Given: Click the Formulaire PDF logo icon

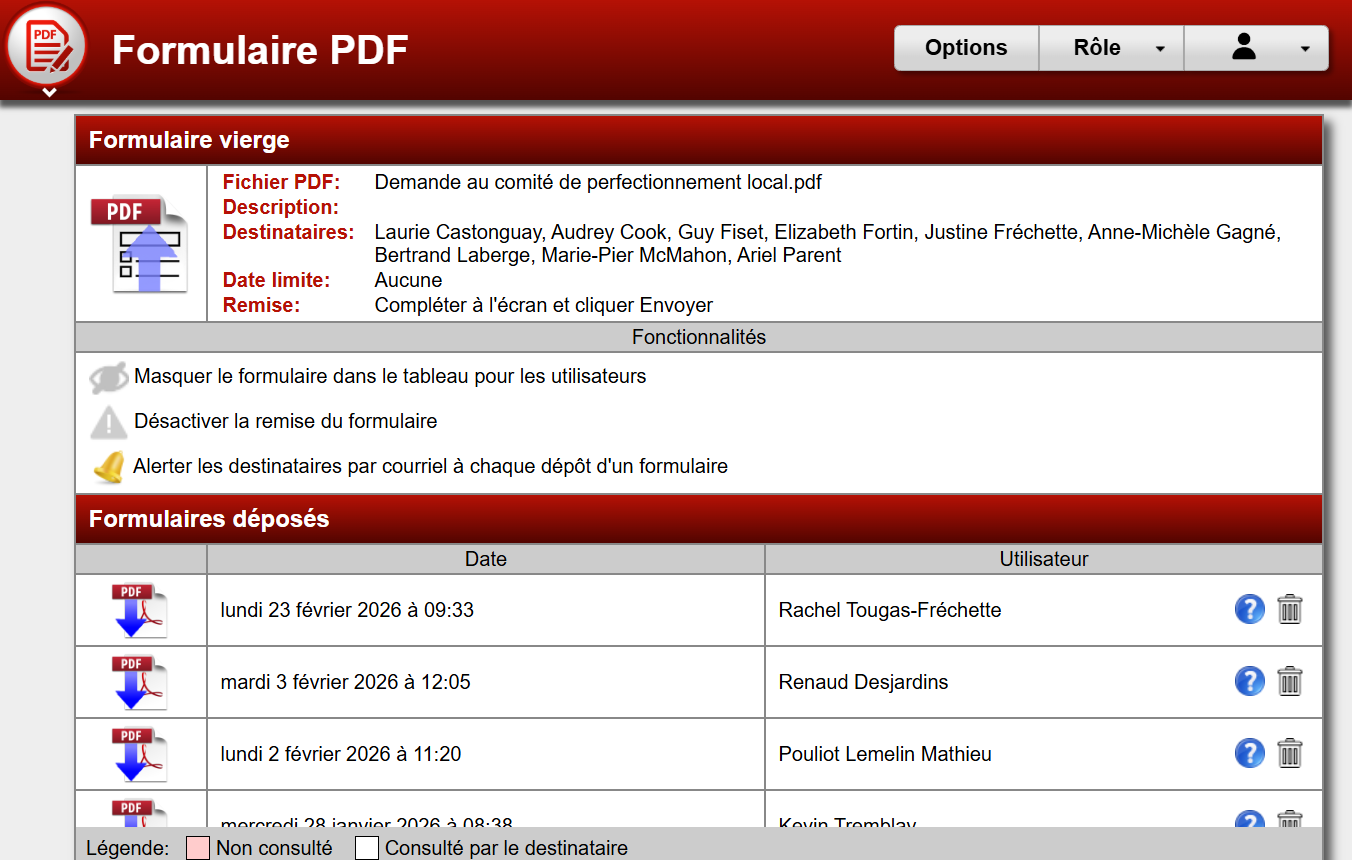Looking at the screenshot, I should [x=46, y=46].
